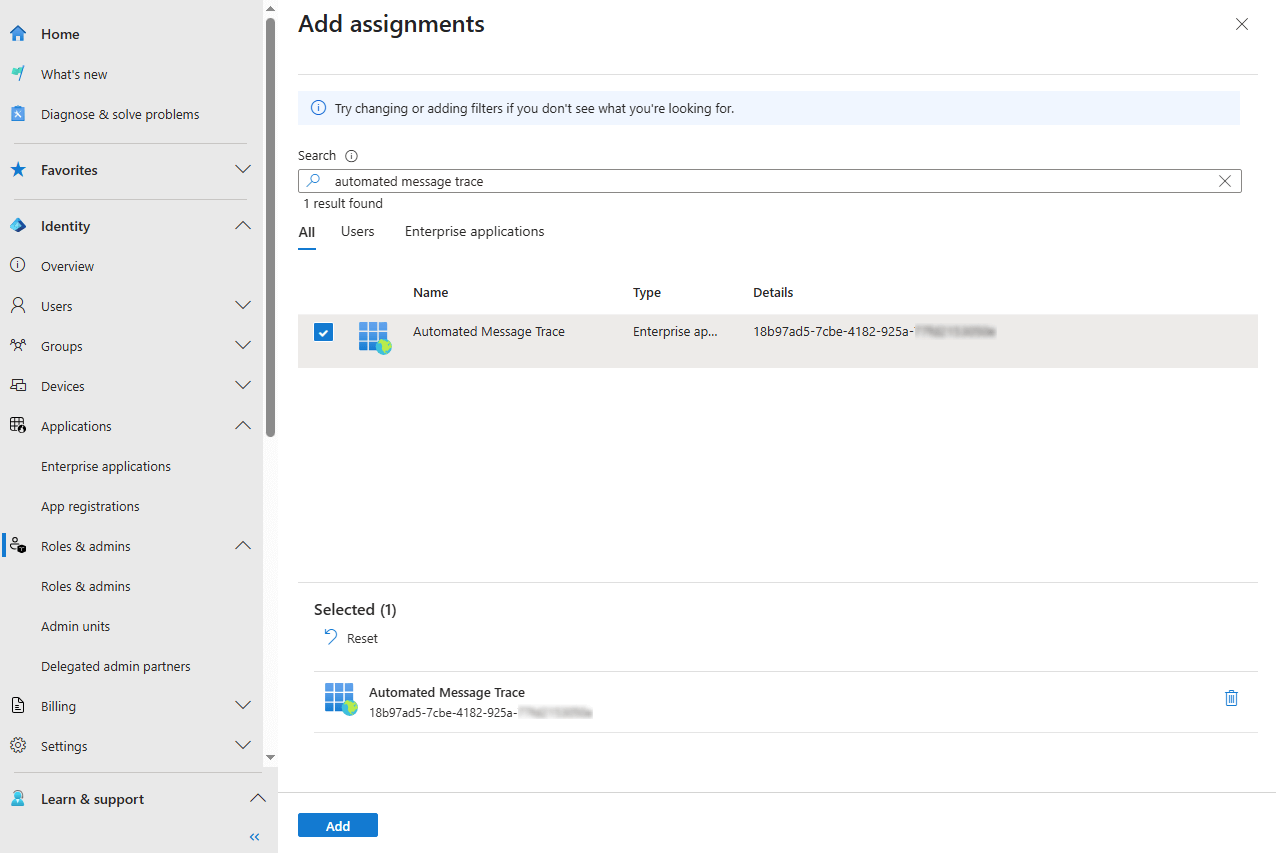Expand the Favorites section chevron
The image size is (1276, 853).
(x=243, y=170)
